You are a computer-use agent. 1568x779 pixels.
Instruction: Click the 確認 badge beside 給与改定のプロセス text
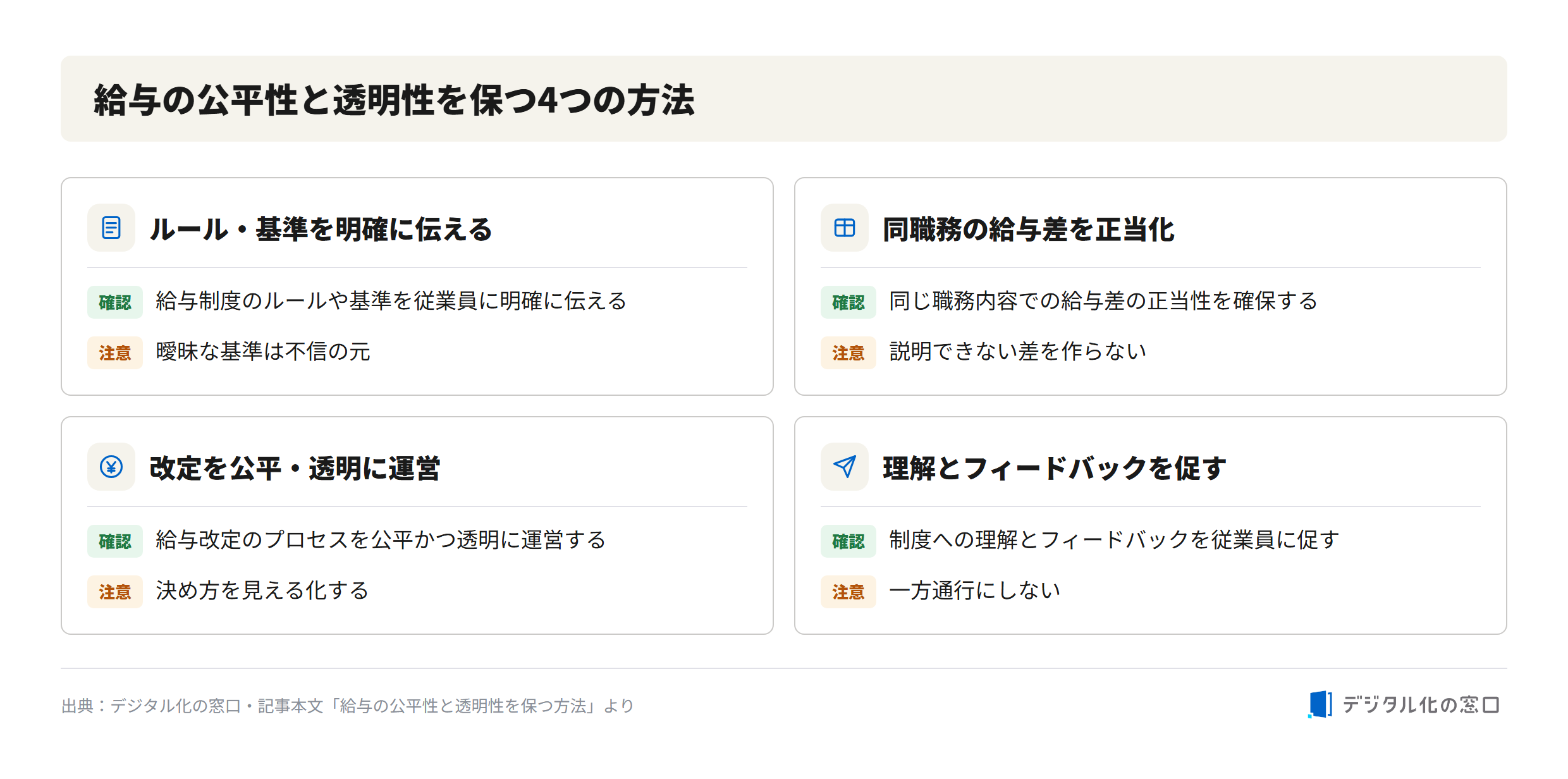[x=115, y=541]
